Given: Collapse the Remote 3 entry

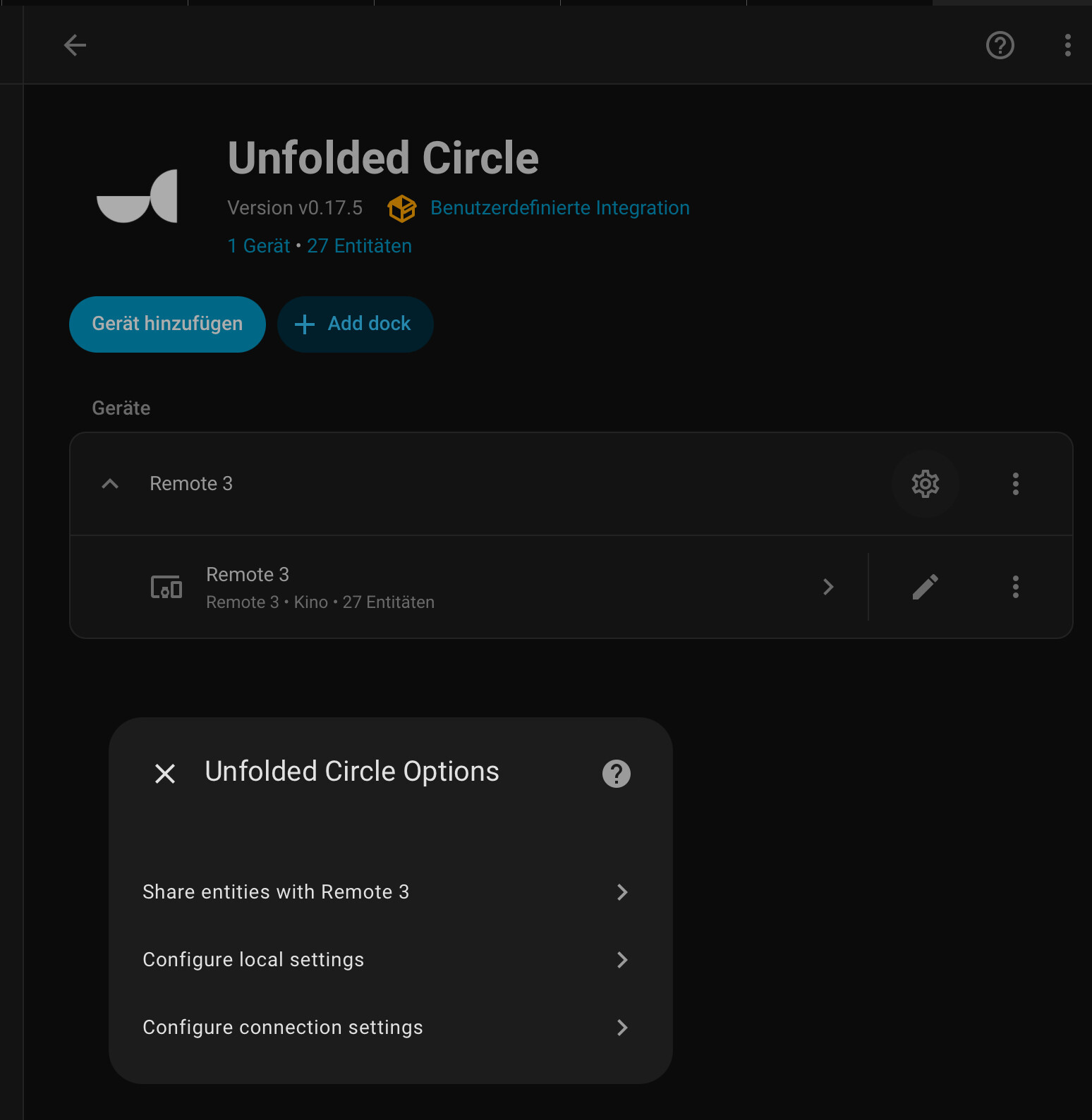Looking at the screenshot, I should (x=110, y=484).
